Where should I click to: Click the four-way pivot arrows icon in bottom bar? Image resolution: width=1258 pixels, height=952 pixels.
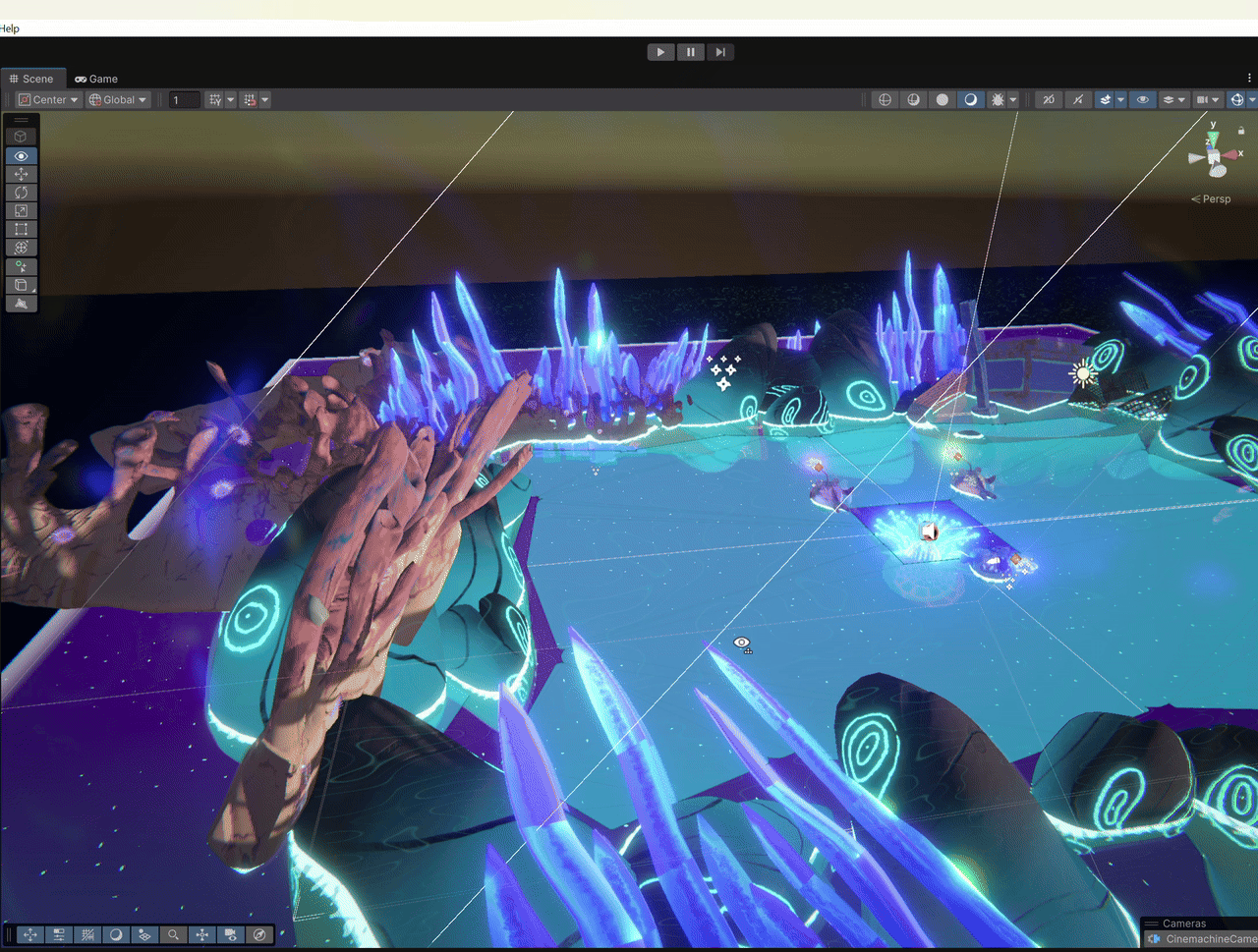(x=201, y=935)
